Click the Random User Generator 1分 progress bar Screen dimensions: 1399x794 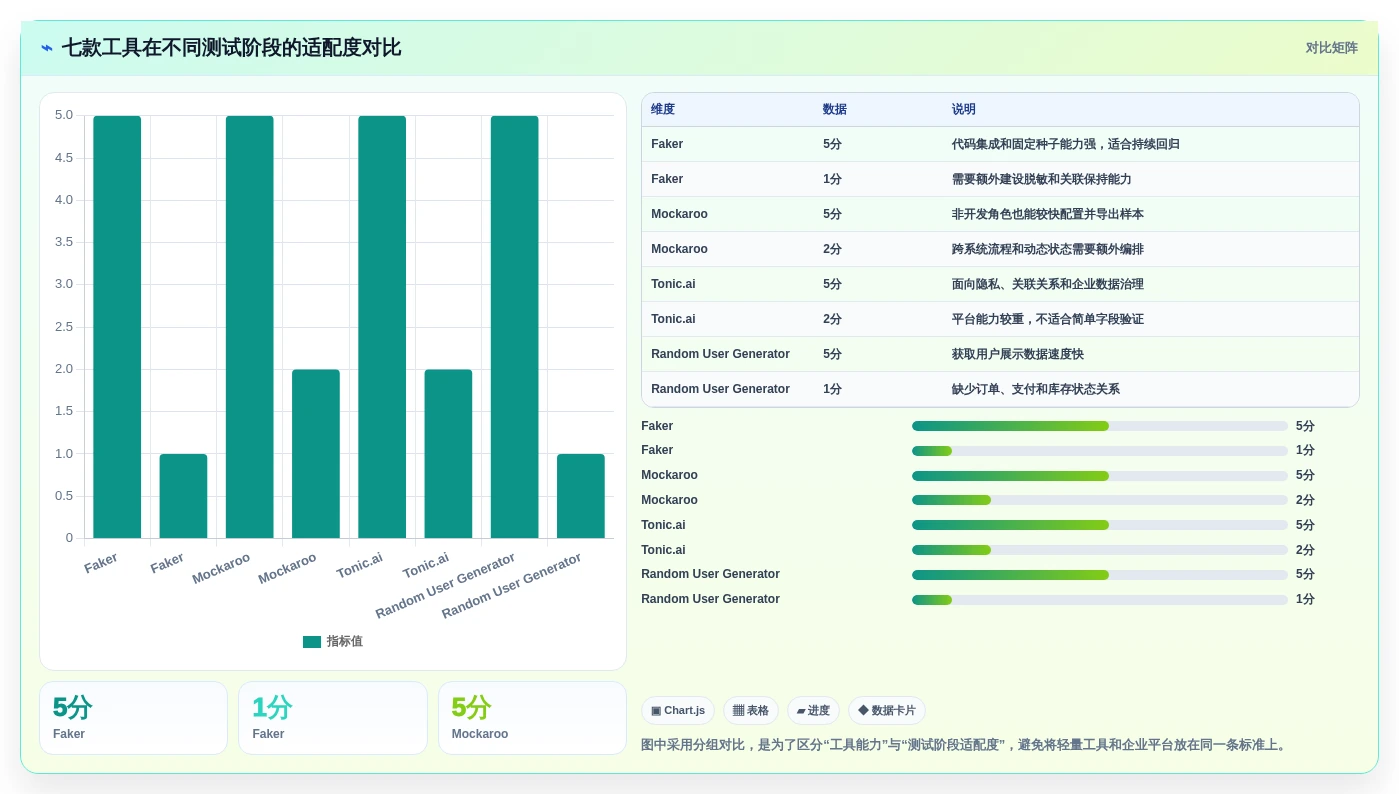[1100, 600]
